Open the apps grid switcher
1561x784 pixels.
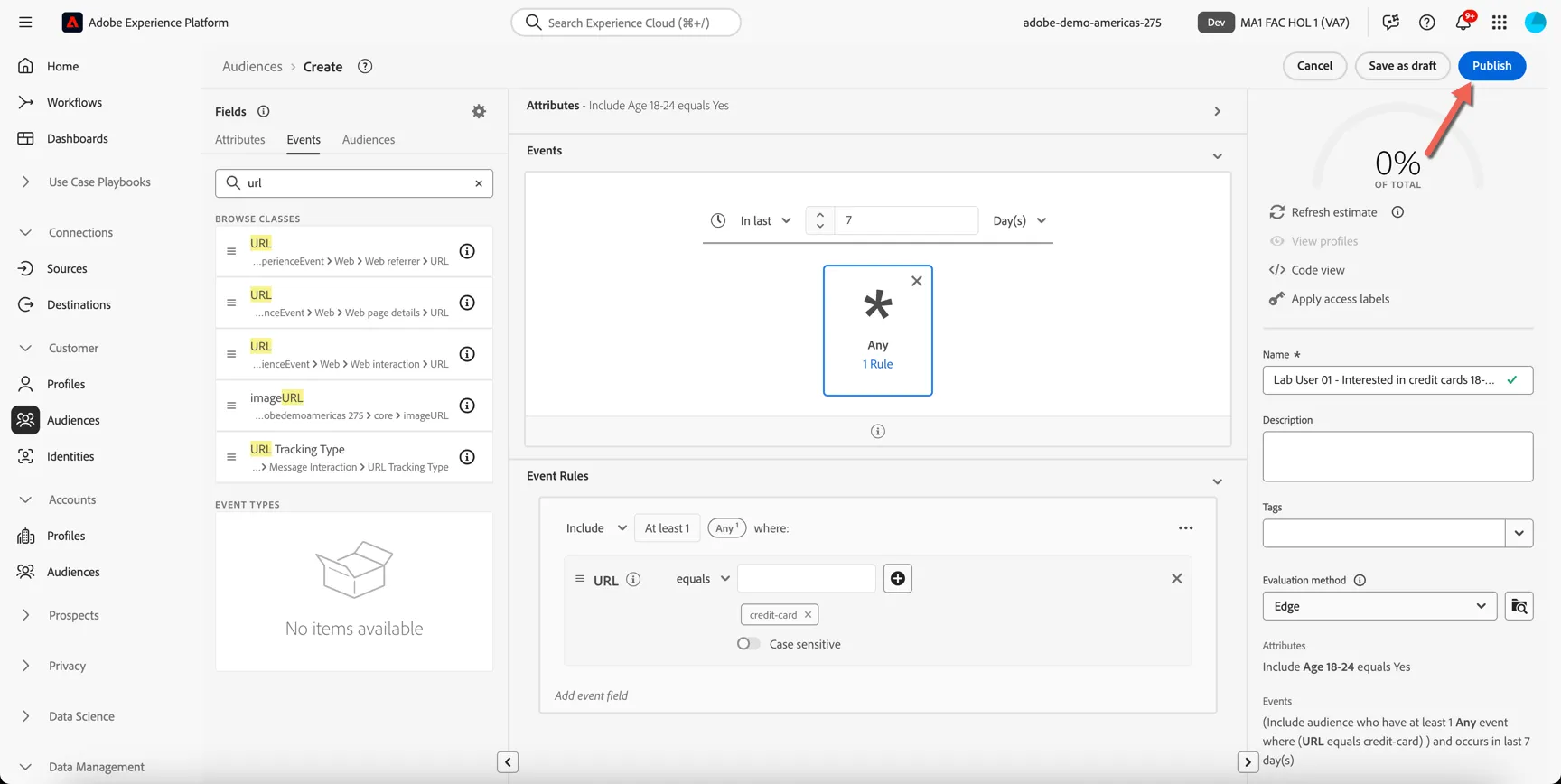1500,23
